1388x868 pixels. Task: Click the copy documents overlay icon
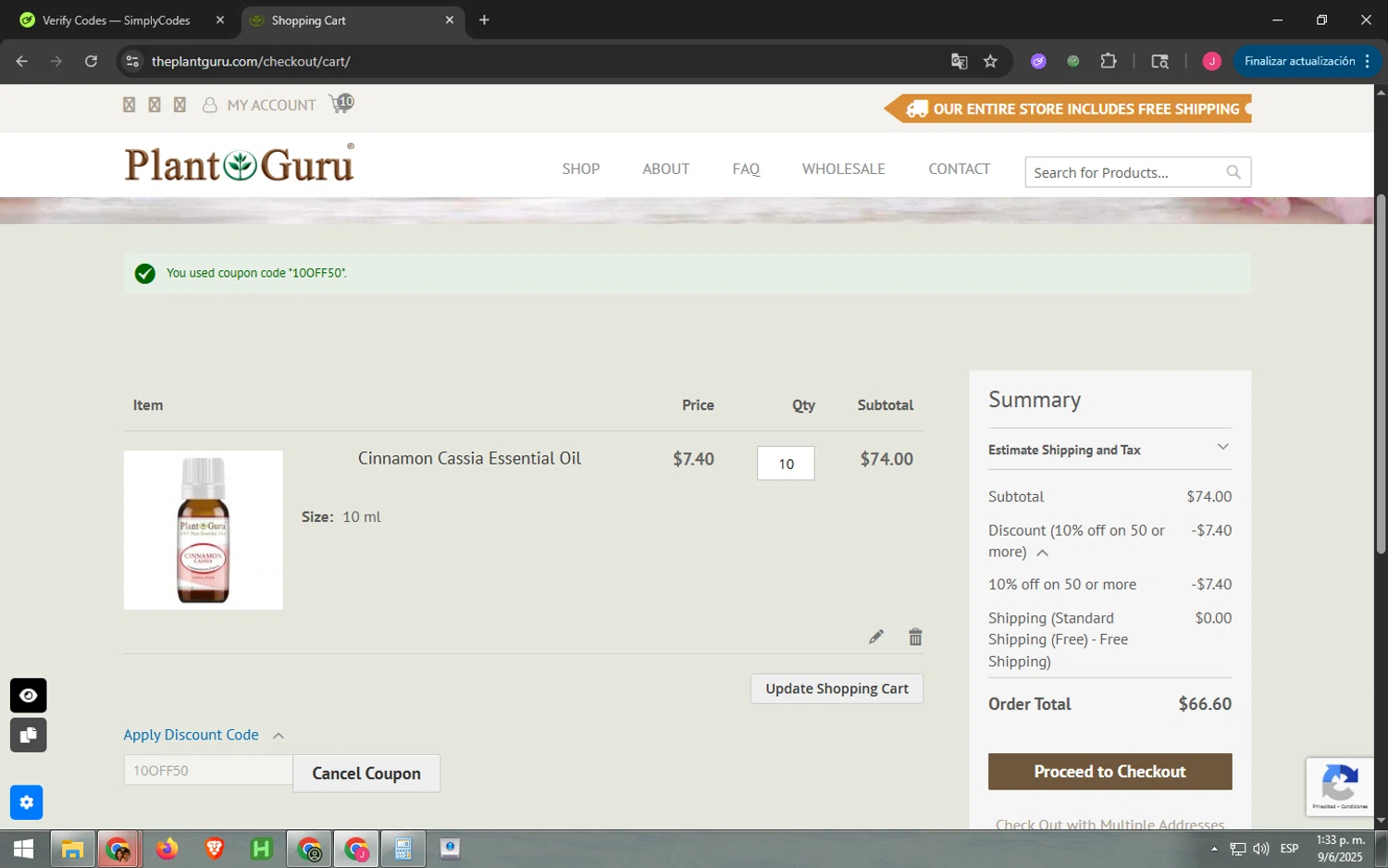click(x=29, y=735)
